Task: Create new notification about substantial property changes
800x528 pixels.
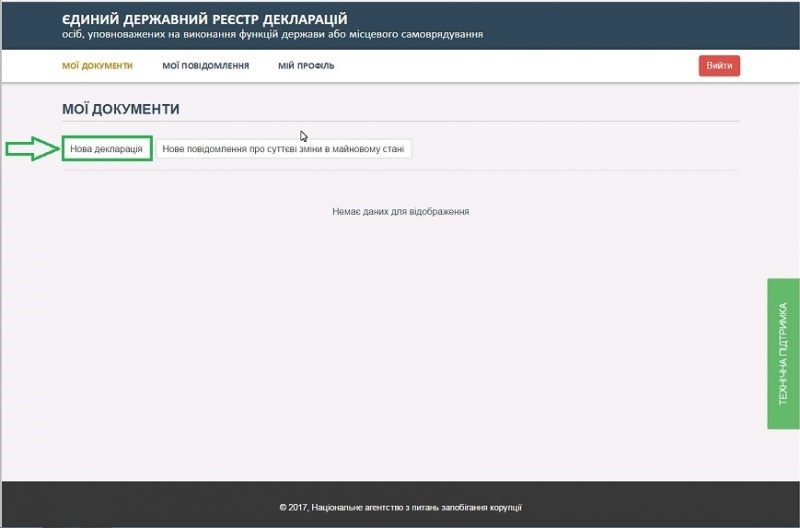Action: click(283, 149)
